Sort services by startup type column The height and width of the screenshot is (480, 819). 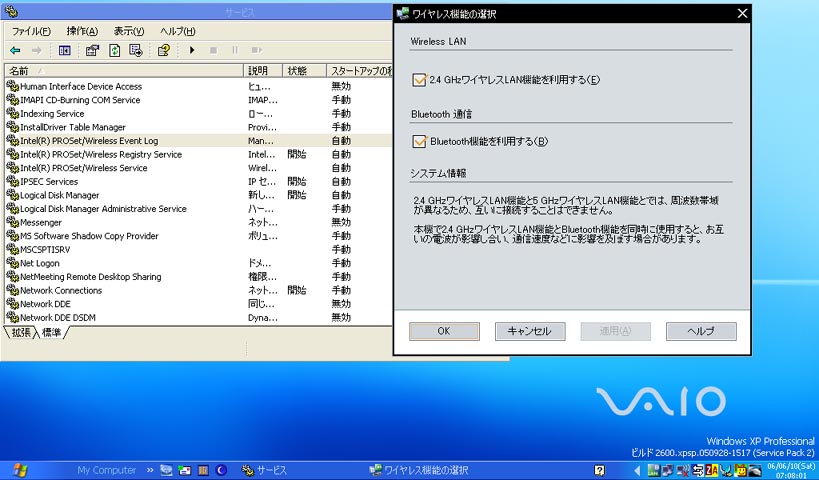(359, 71)
